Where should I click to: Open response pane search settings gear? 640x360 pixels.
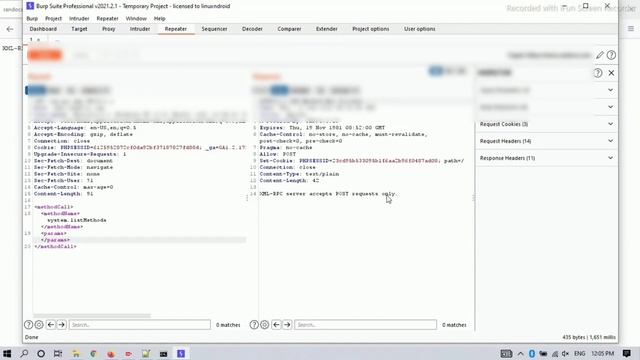point(264,325)
